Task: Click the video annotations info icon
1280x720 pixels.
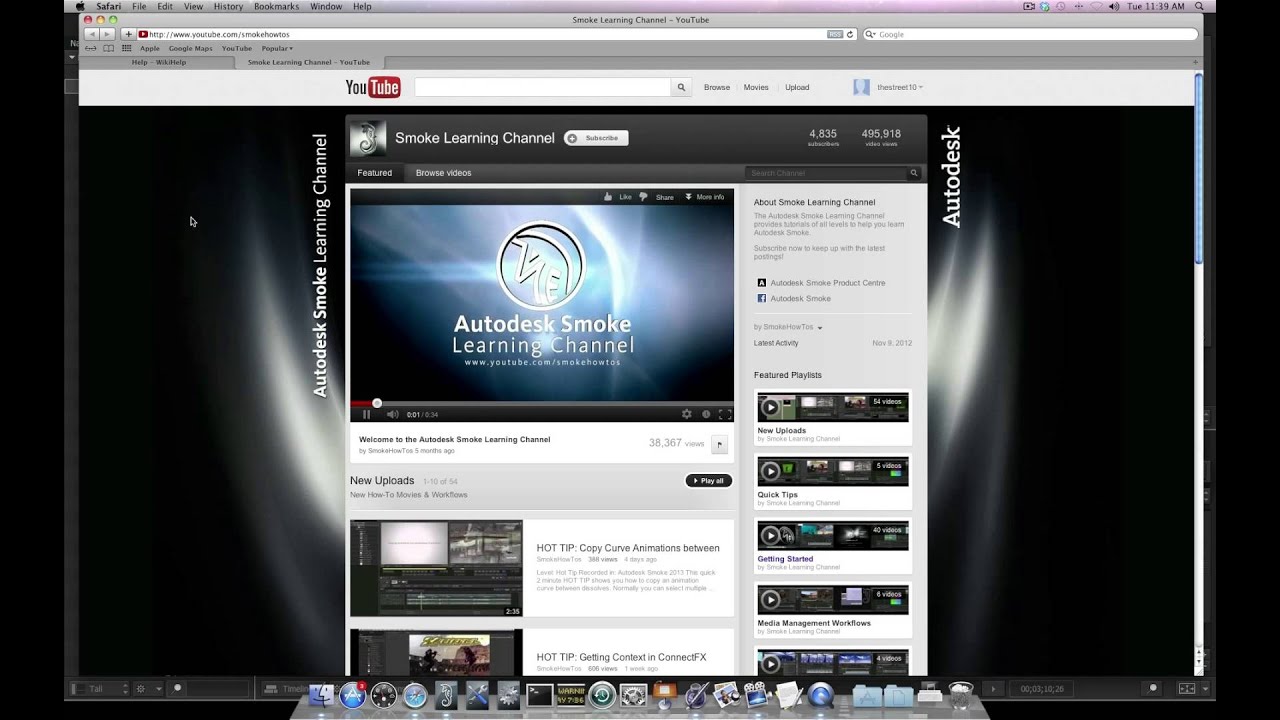Action: (706, 414)
